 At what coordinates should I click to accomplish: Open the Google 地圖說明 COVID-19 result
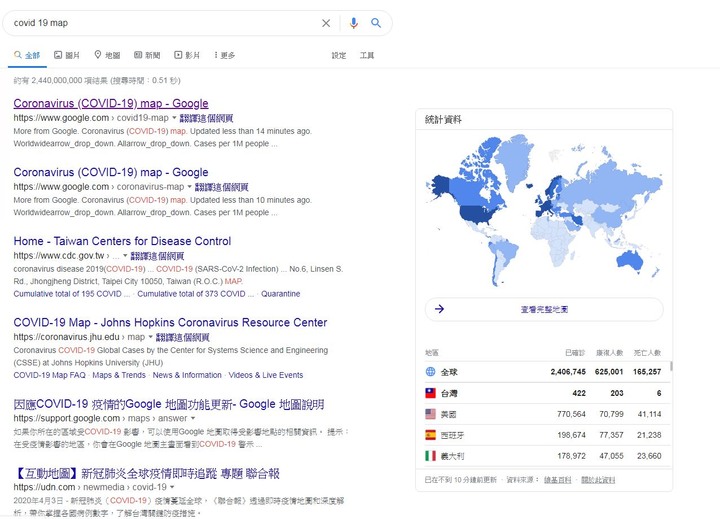click(x=169, y=404)
